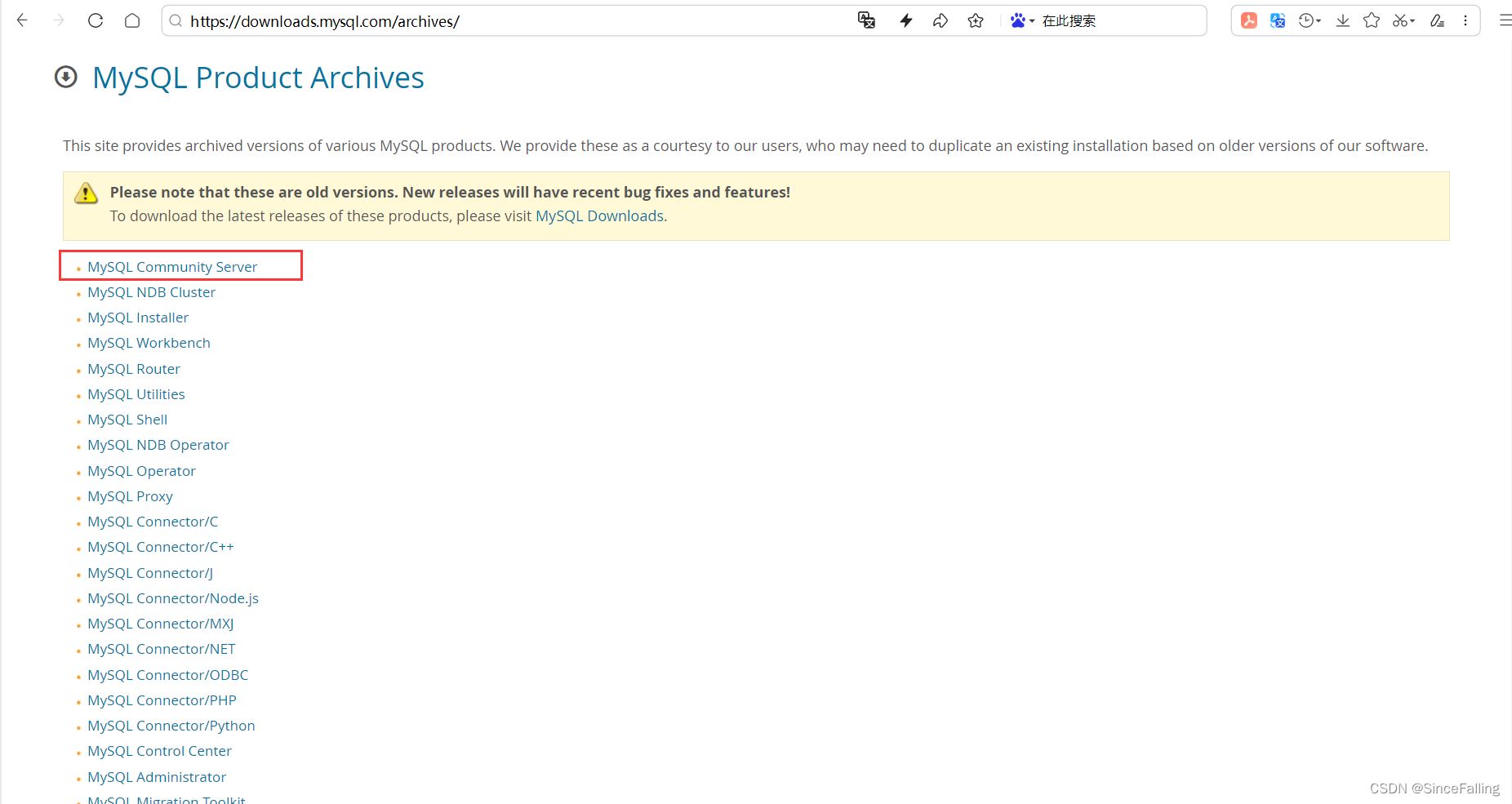The height and width of the screenshot is (804, 1512).
Task: Open MySQL Connector/C++ archive link
Action: pos(161,547)
